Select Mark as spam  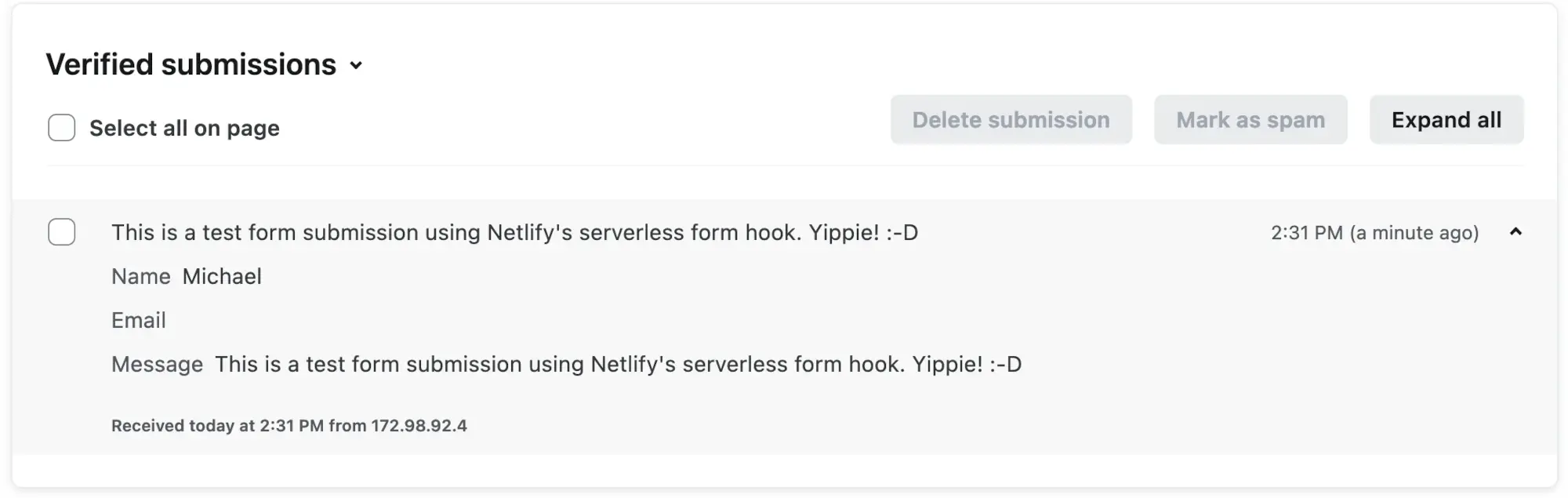(1250, 119)
